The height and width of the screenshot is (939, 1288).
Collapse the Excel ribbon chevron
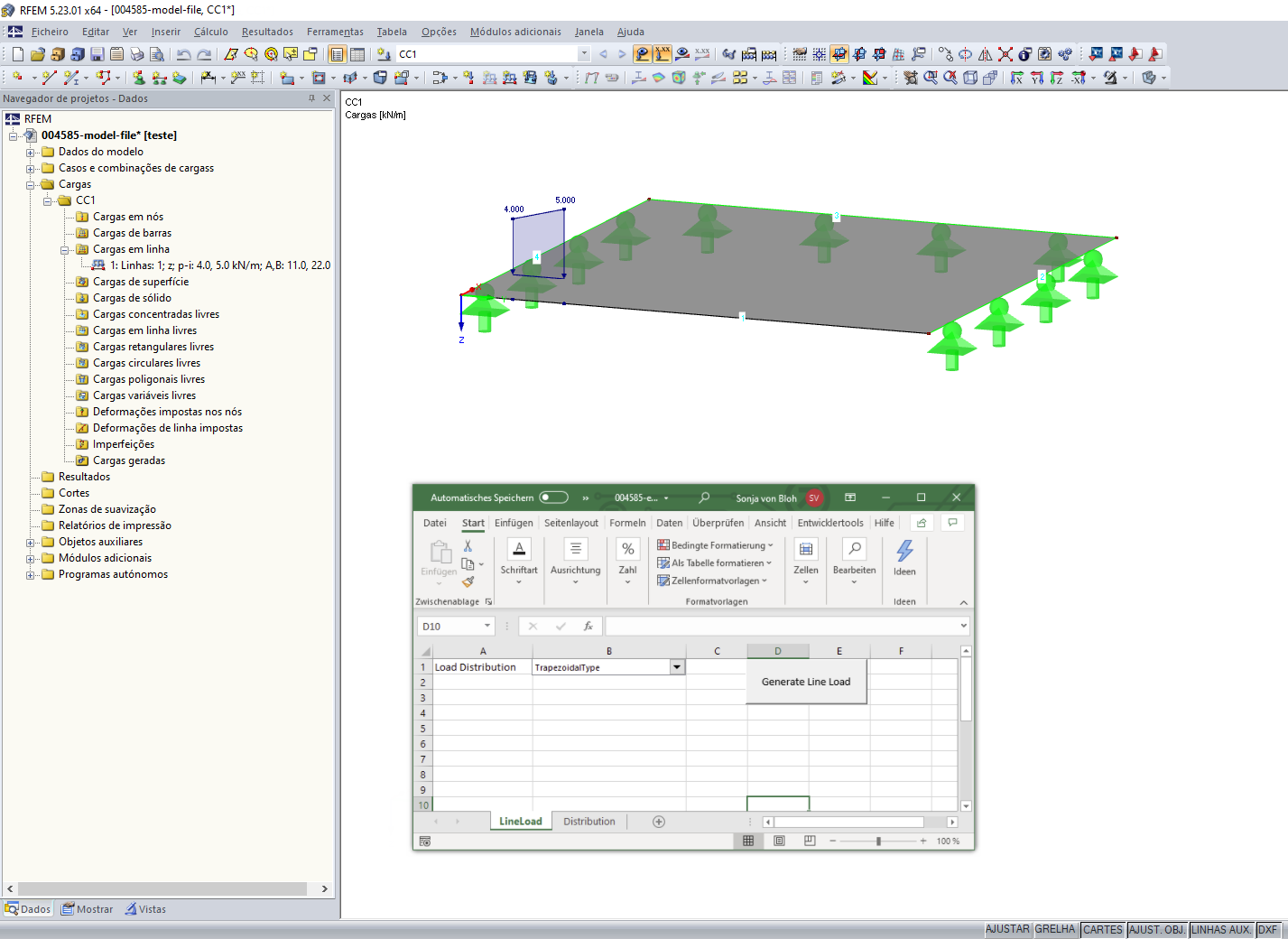[x=963, y=602]
